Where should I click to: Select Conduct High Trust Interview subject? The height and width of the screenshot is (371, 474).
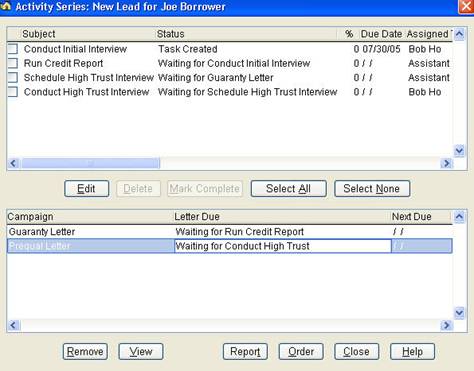tap(86, 92)
